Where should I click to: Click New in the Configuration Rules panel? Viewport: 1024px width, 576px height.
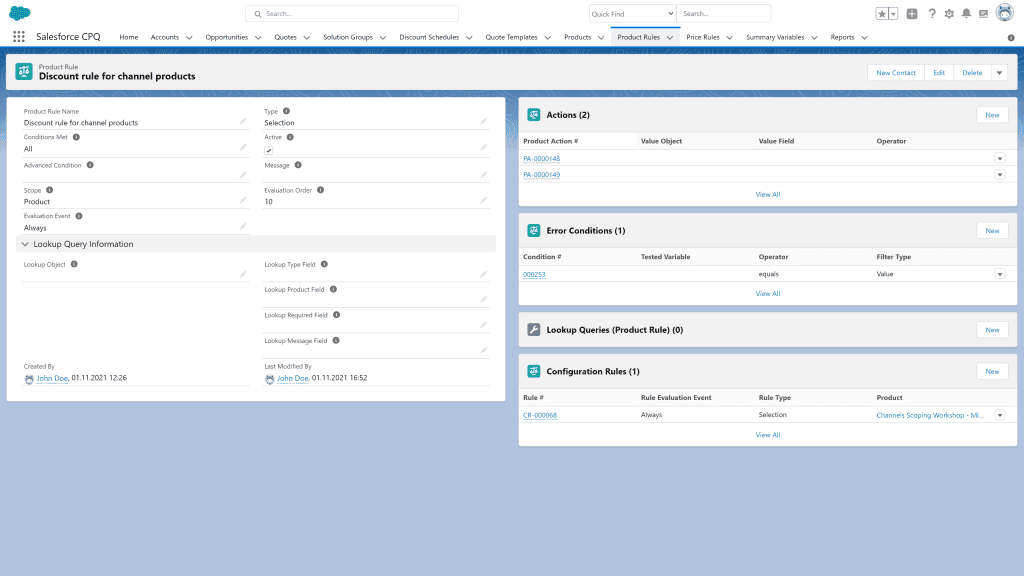(x=992, y=372)
